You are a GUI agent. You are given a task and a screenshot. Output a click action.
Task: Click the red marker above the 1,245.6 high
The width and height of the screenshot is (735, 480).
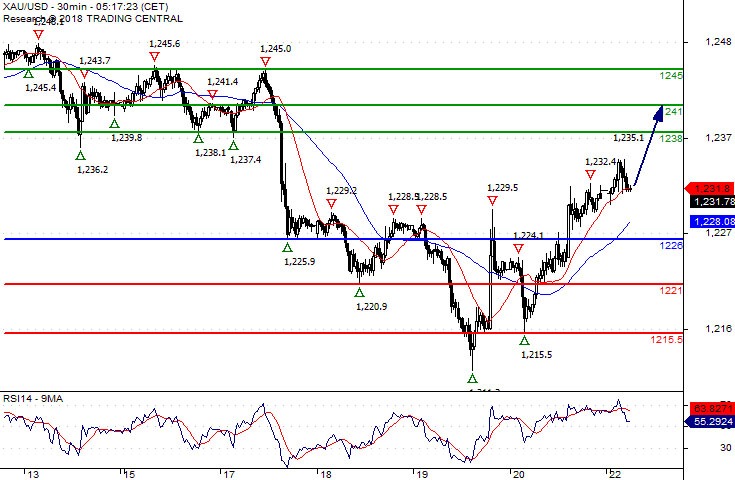[154, 57]
